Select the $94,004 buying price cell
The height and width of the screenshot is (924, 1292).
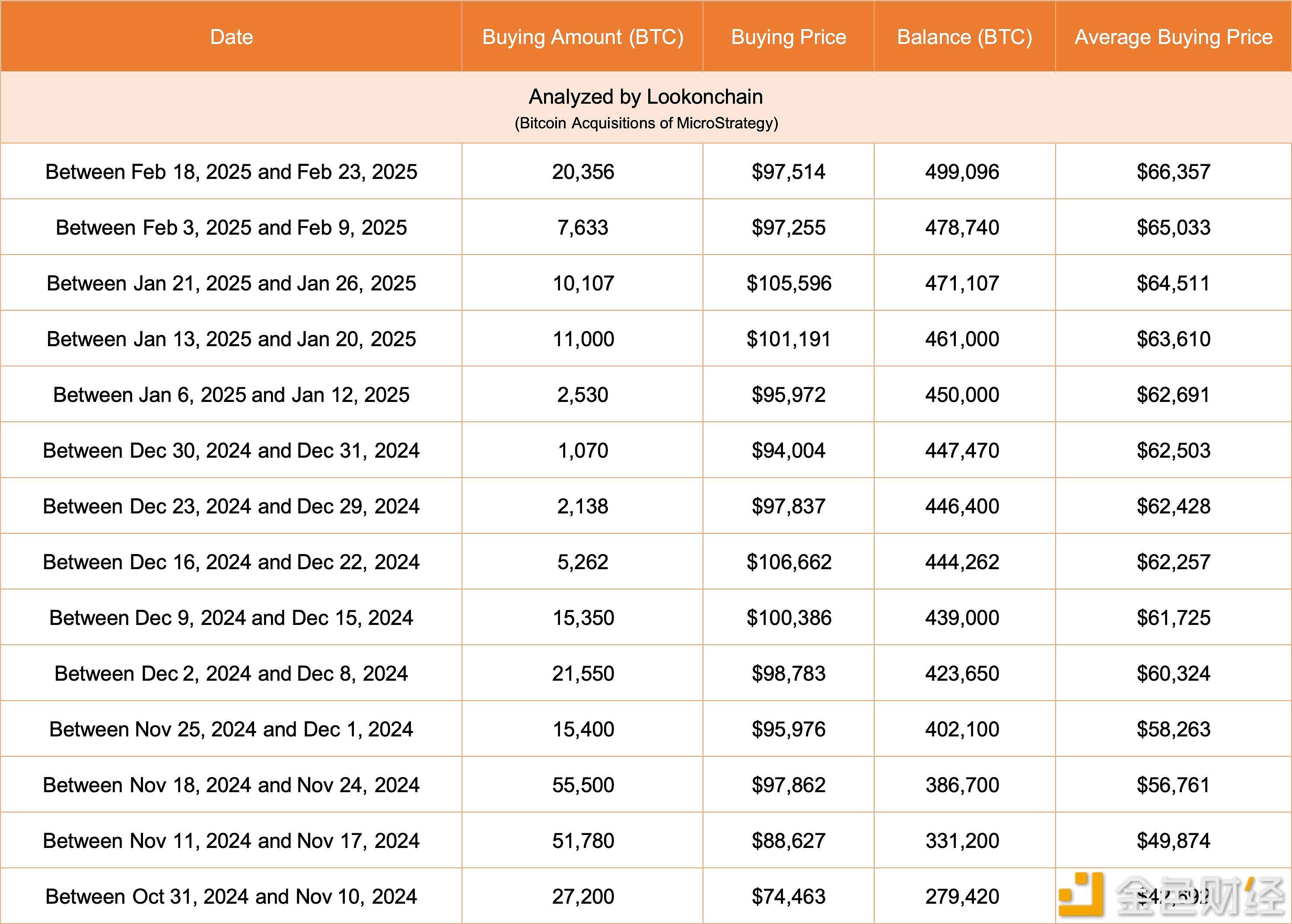(789, 450)
